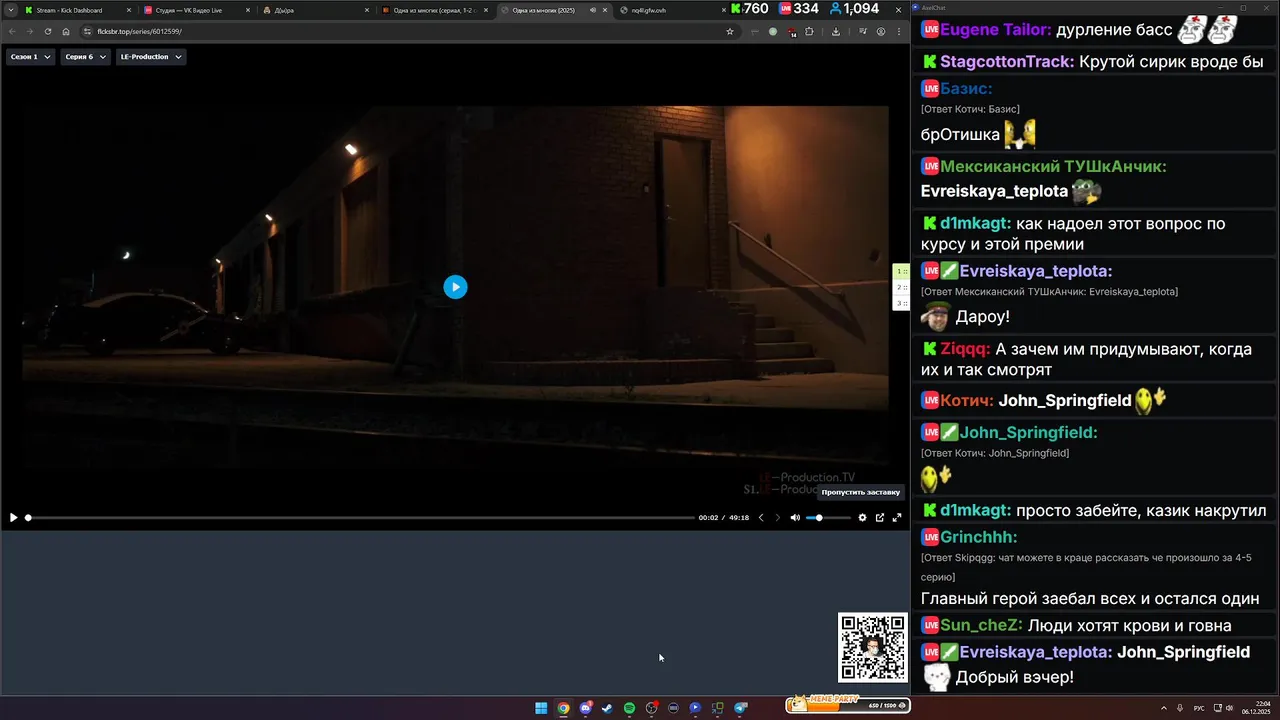Open Discord from the taskbar
This screenshot has width=1280, height=720.
[x=585, y=708]
